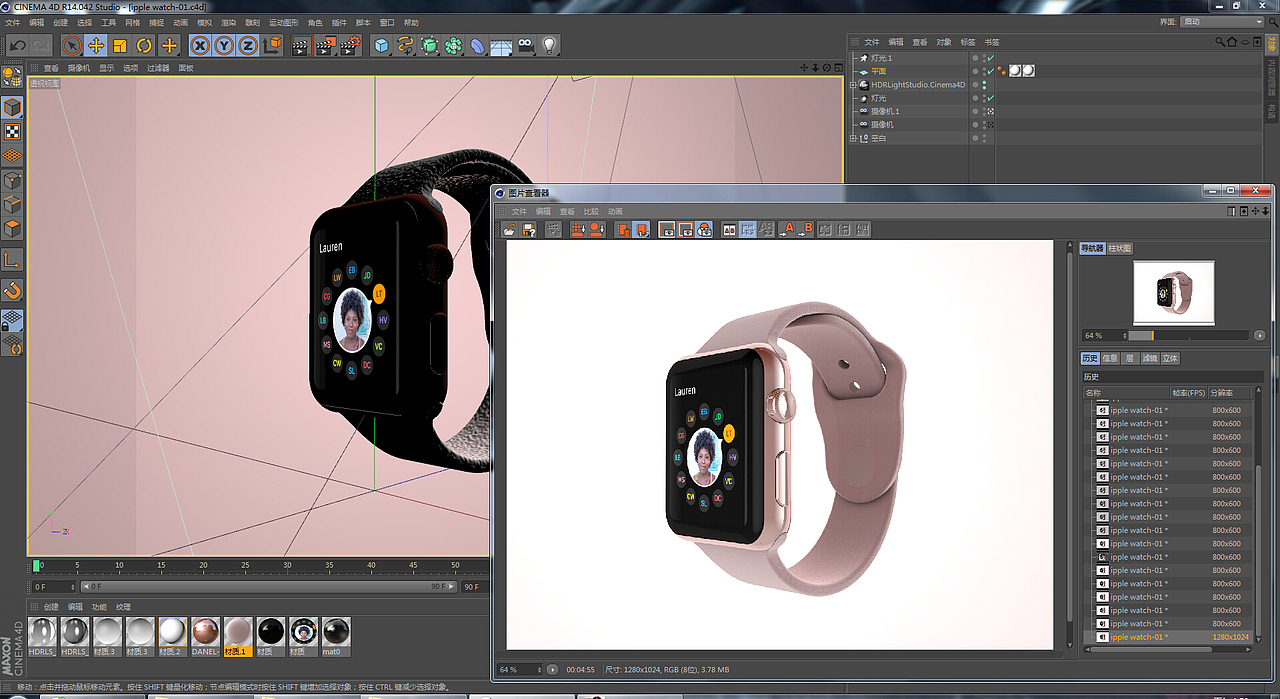Expand the HDRLightStudio.Cinema4D object

click(x=853, y=84)
